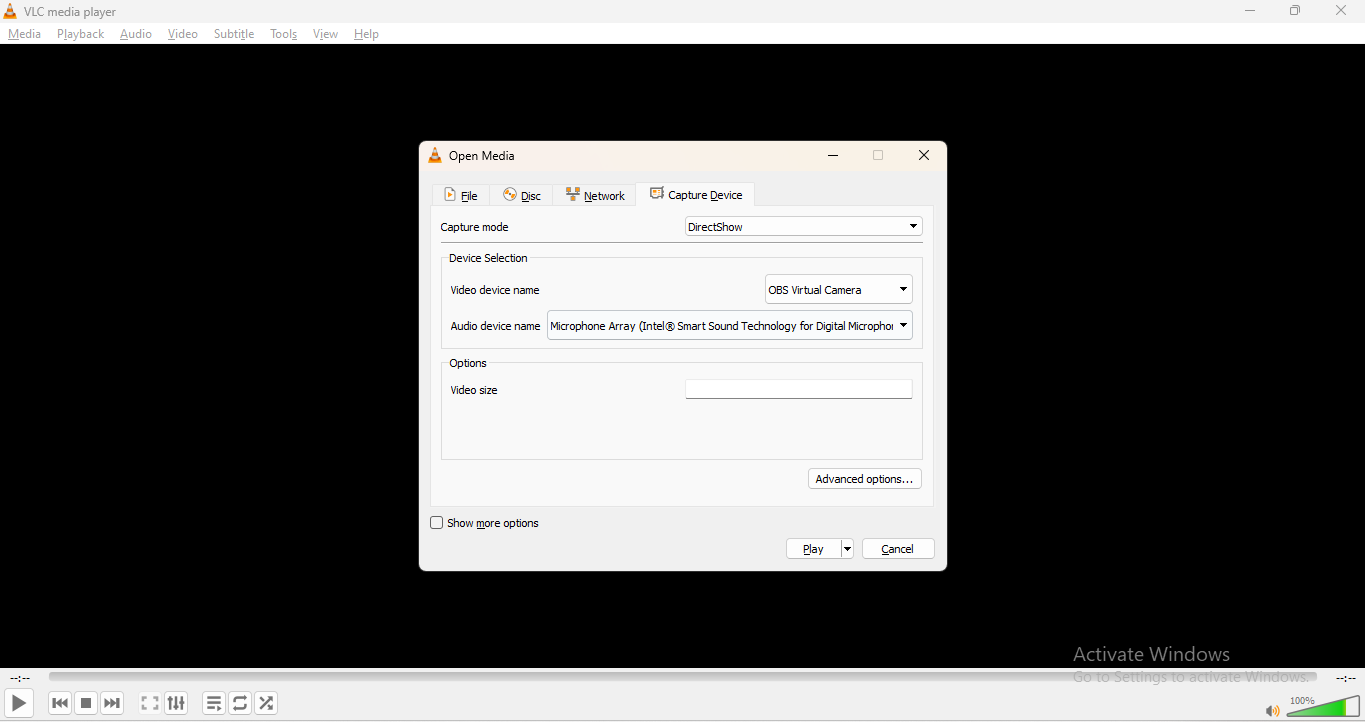Image resolution: width=1365 pixels, height=722 pixels.
Task: Jump to previous media in playlist
Action: coord(60,703)
